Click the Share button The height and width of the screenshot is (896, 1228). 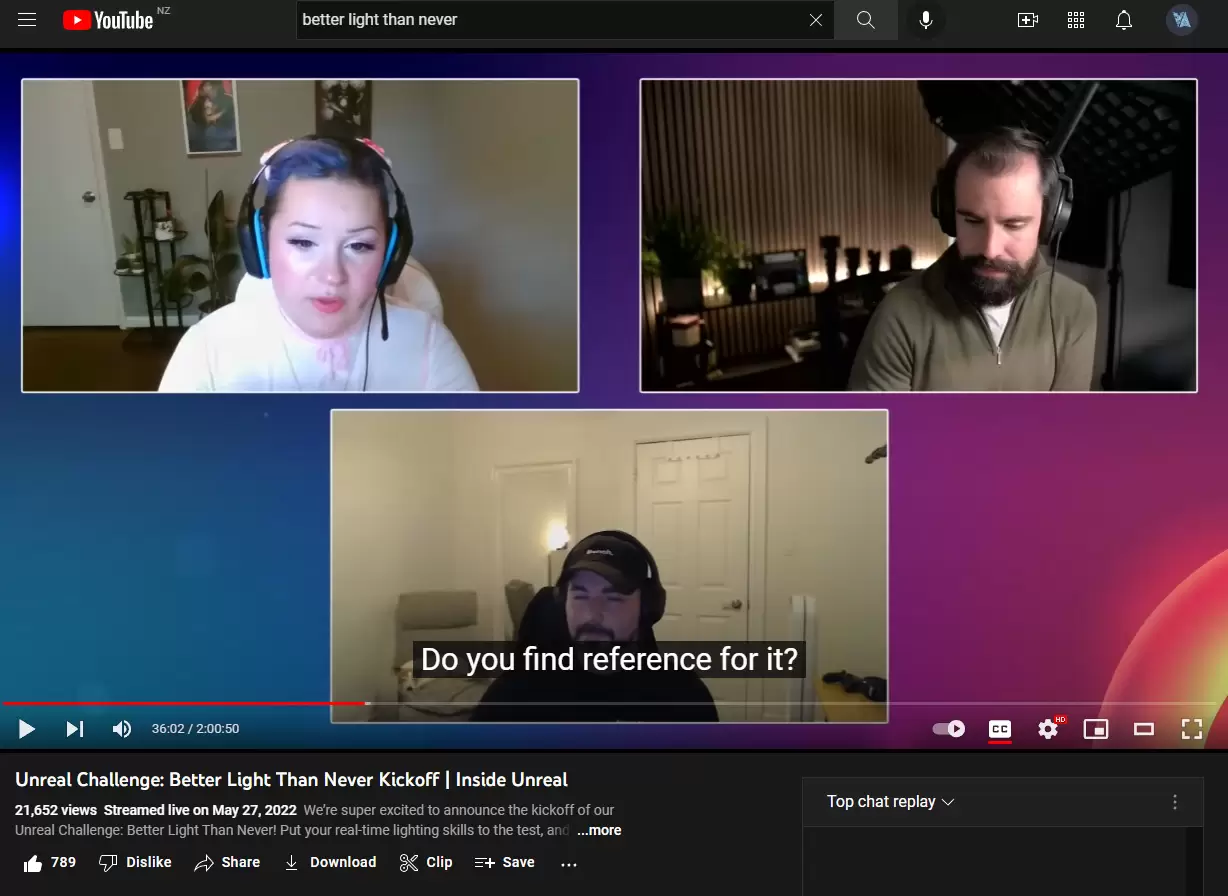[x=227, y=862]
